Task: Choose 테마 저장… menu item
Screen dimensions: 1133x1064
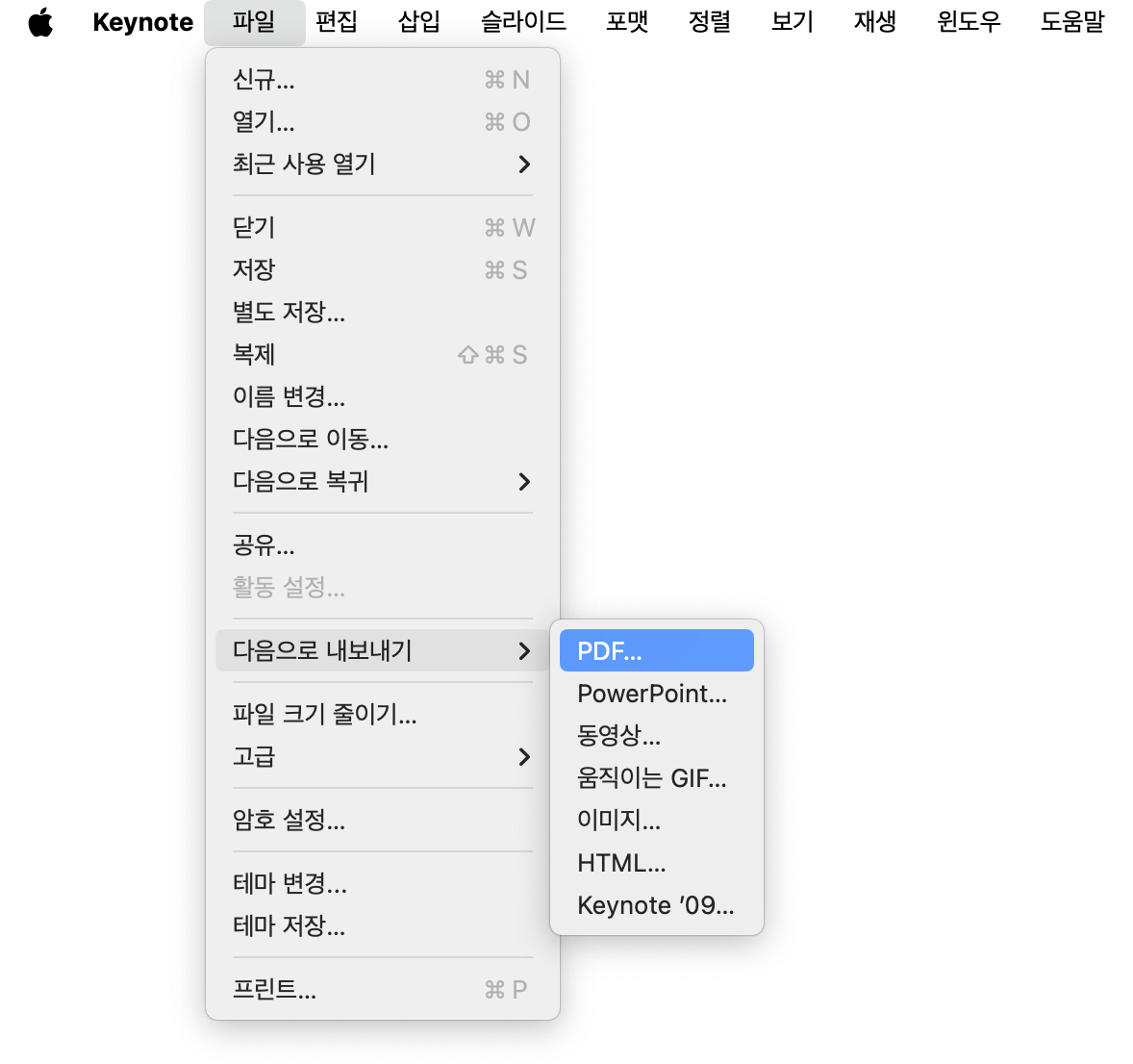Action: pos(382,925)
